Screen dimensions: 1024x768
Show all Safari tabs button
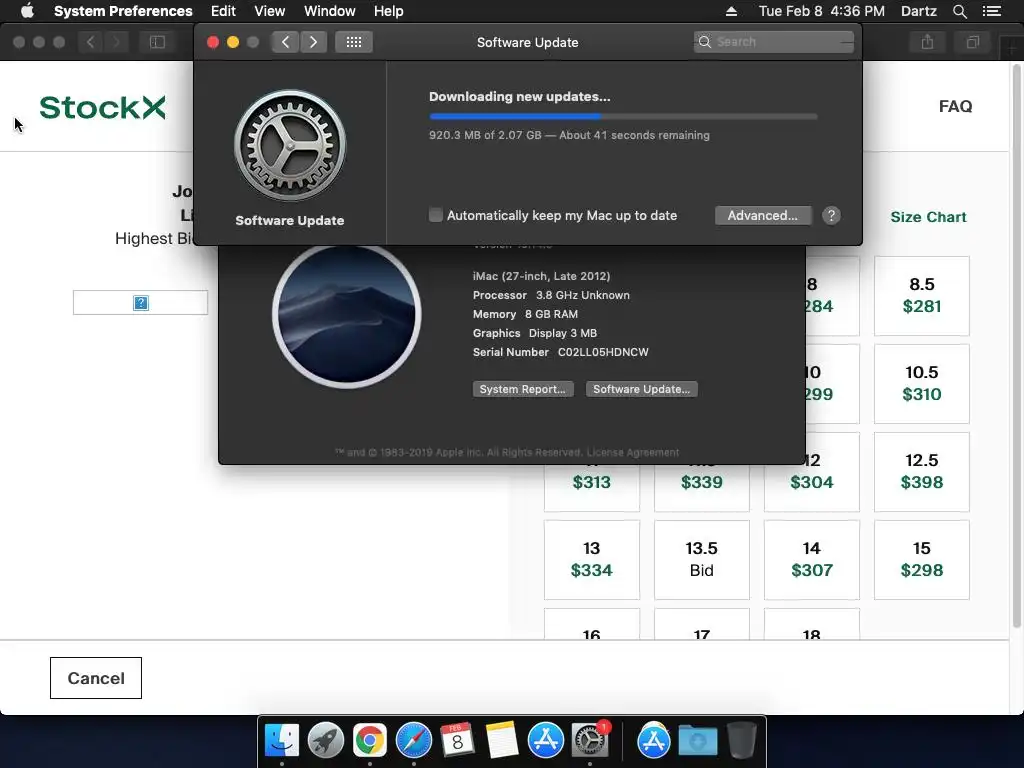972,42
